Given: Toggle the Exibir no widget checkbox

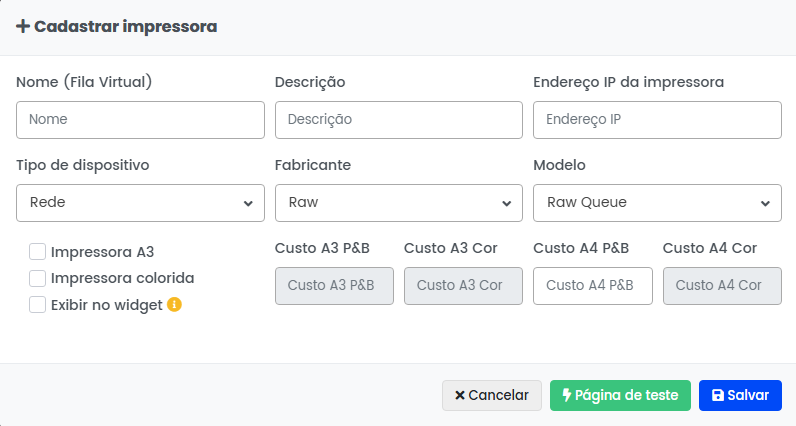Looking at the screenshot, I should coord(38,305).
